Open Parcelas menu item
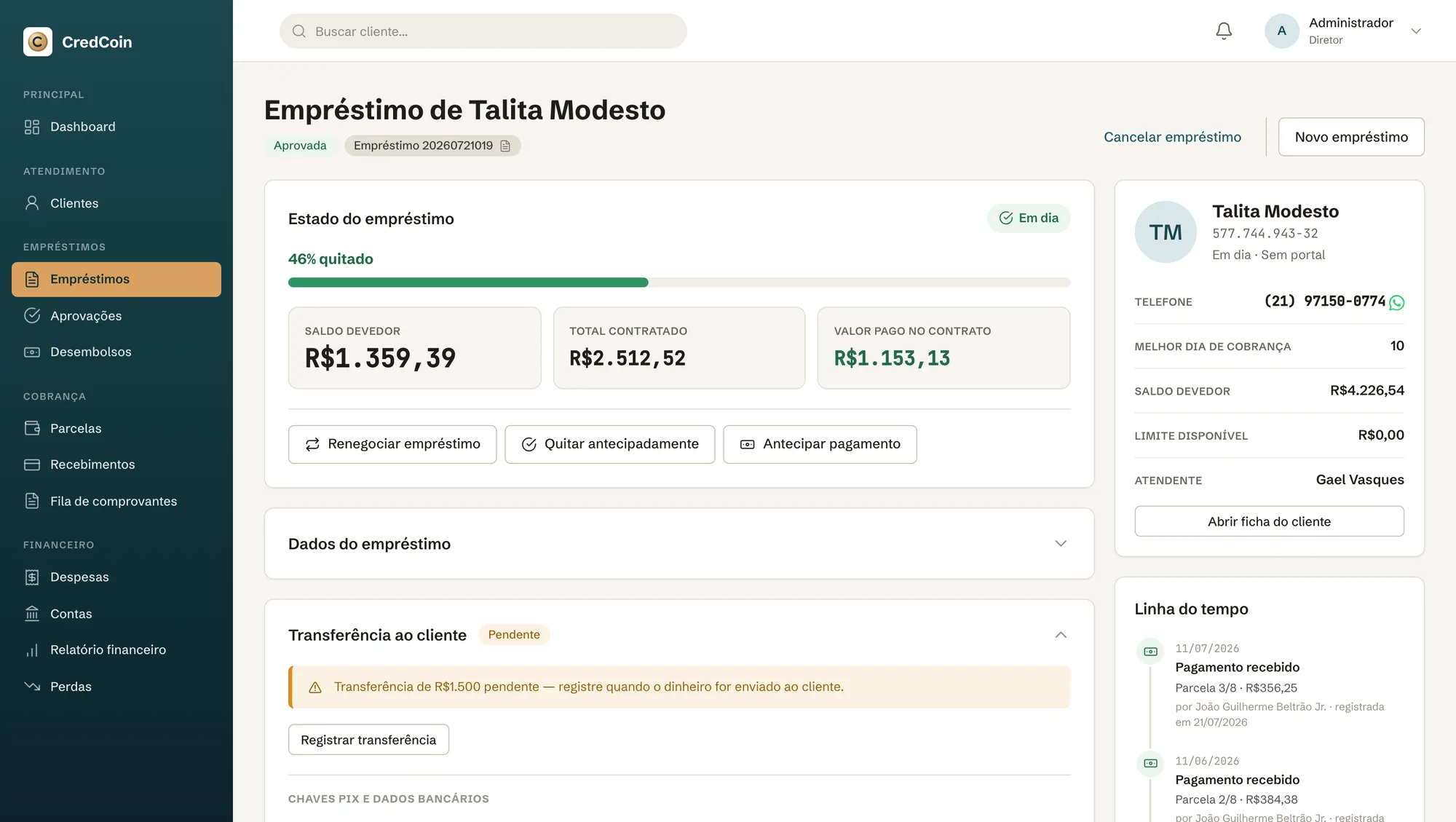1456x822 pixels. (x=116, y=428)
